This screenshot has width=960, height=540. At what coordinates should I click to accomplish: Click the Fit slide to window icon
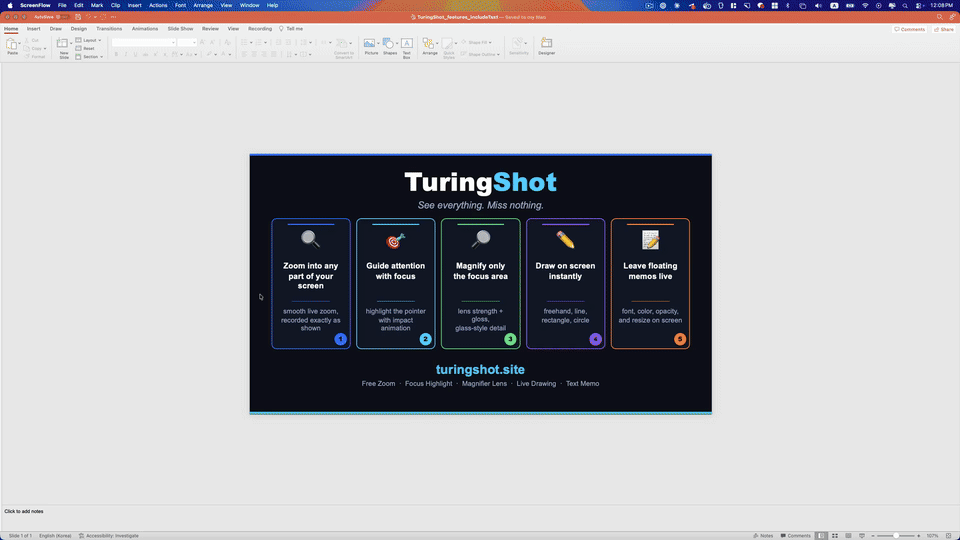click(x=949, y=536)
